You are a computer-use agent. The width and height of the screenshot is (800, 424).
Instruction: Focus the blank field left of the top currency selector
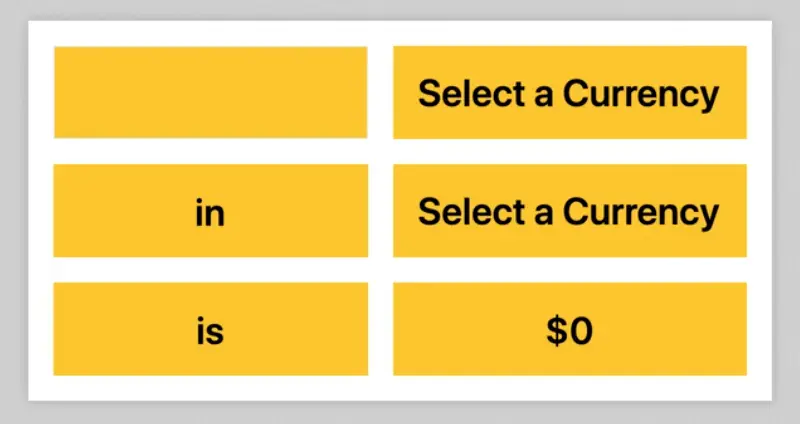(x=210, y=92)
